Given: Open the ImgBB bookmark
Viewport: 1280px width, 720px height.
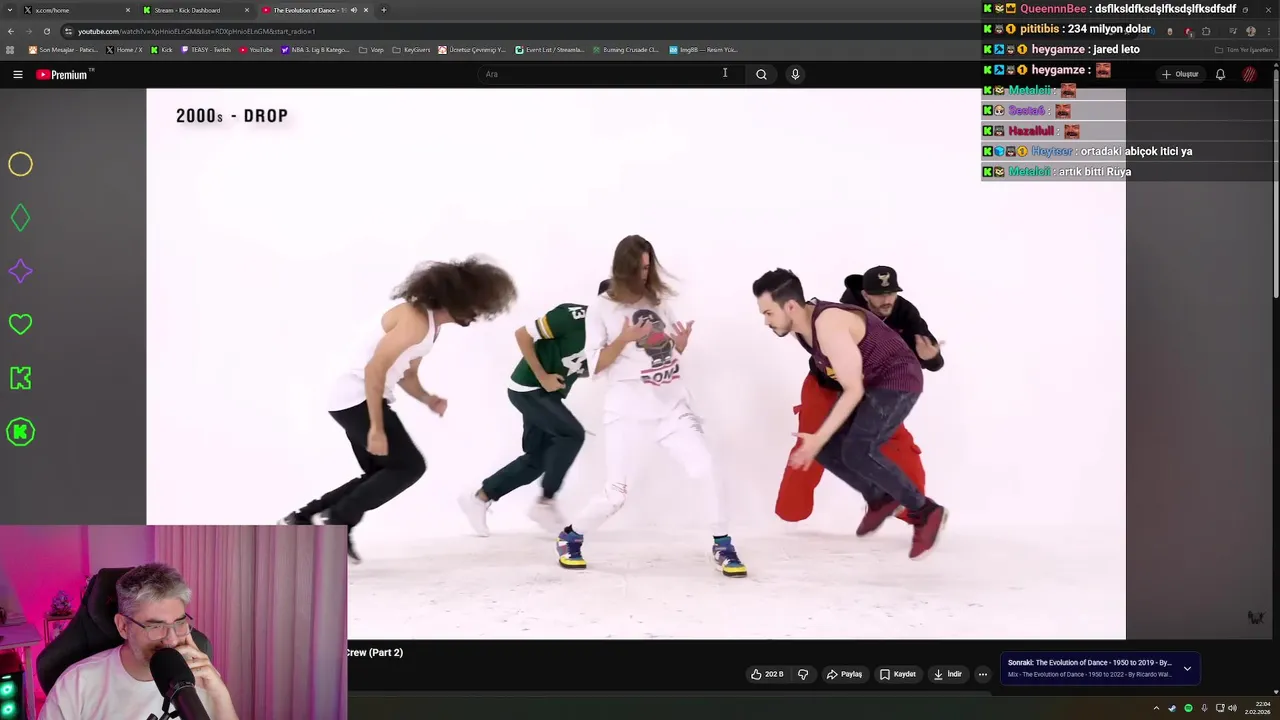Looking at the screenshot, I should point(704,49).
